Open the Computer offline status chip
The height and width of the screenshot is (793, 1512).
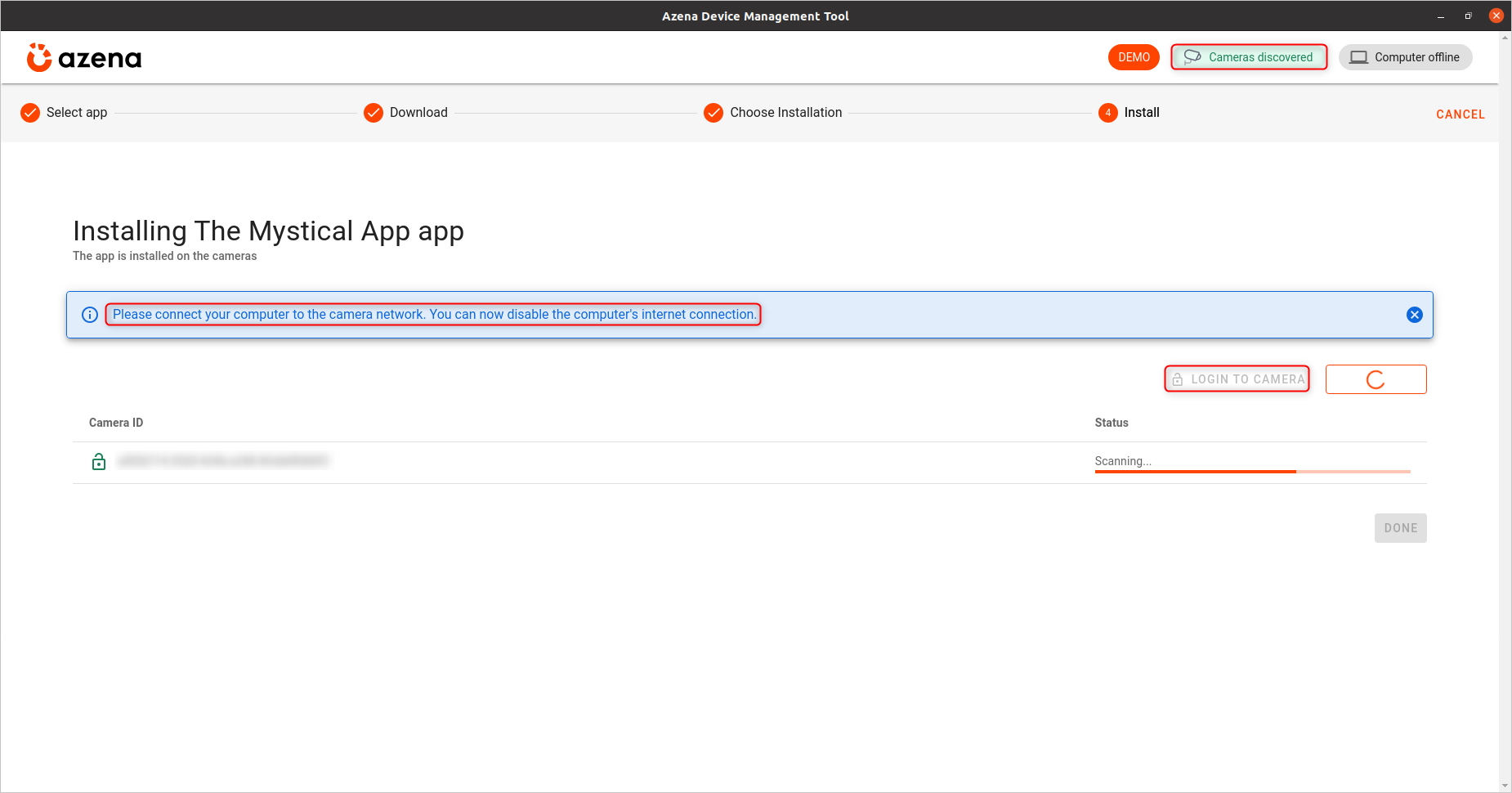1406,57
